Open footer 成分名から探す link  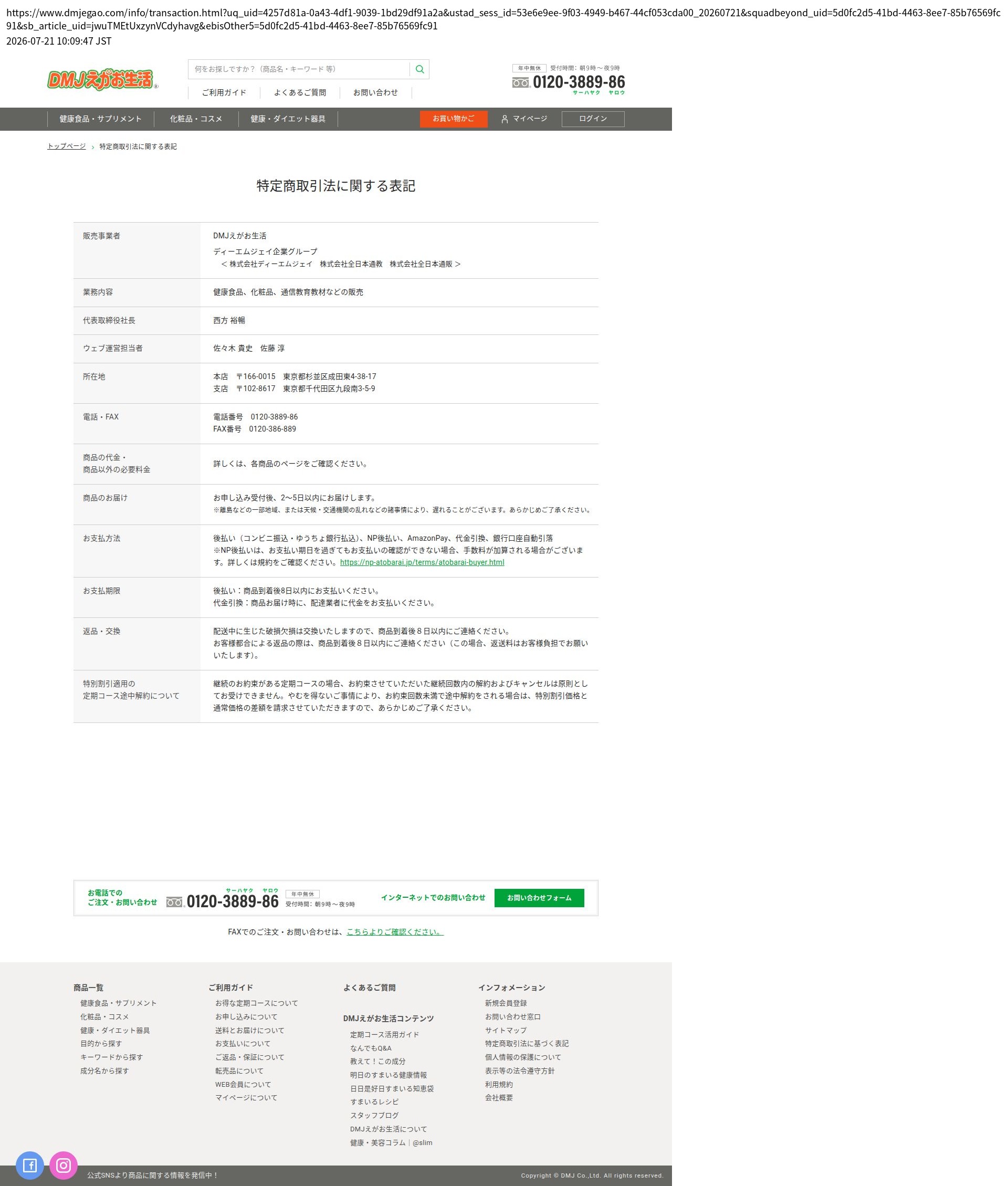(x=104, y=1071)
